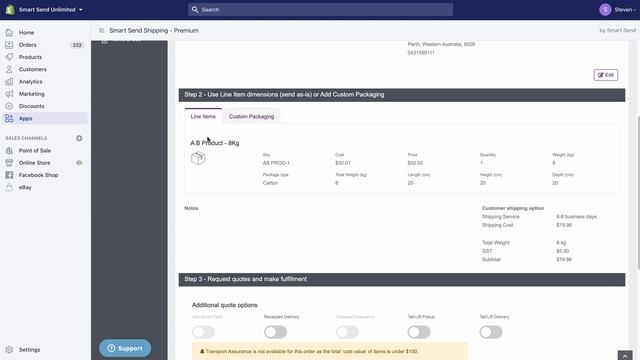Toggle the Transport Assurance switch

point(347,332)
